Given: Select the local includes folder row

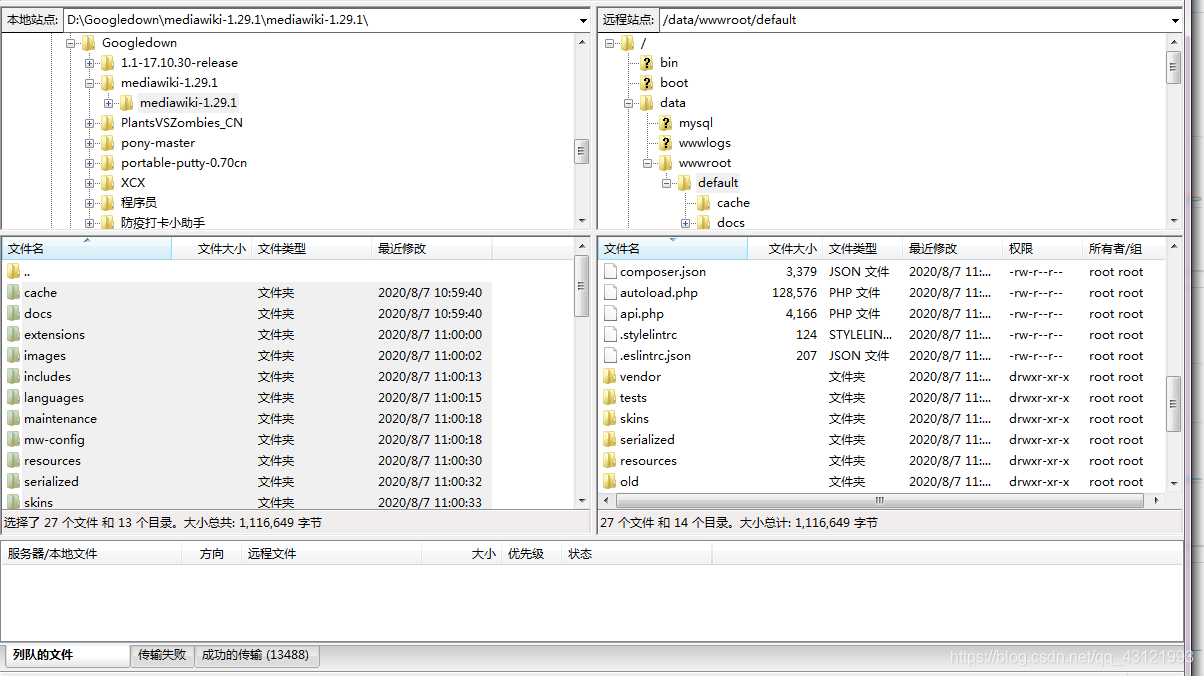Looking at the screenshot, I should coord(246,377).
